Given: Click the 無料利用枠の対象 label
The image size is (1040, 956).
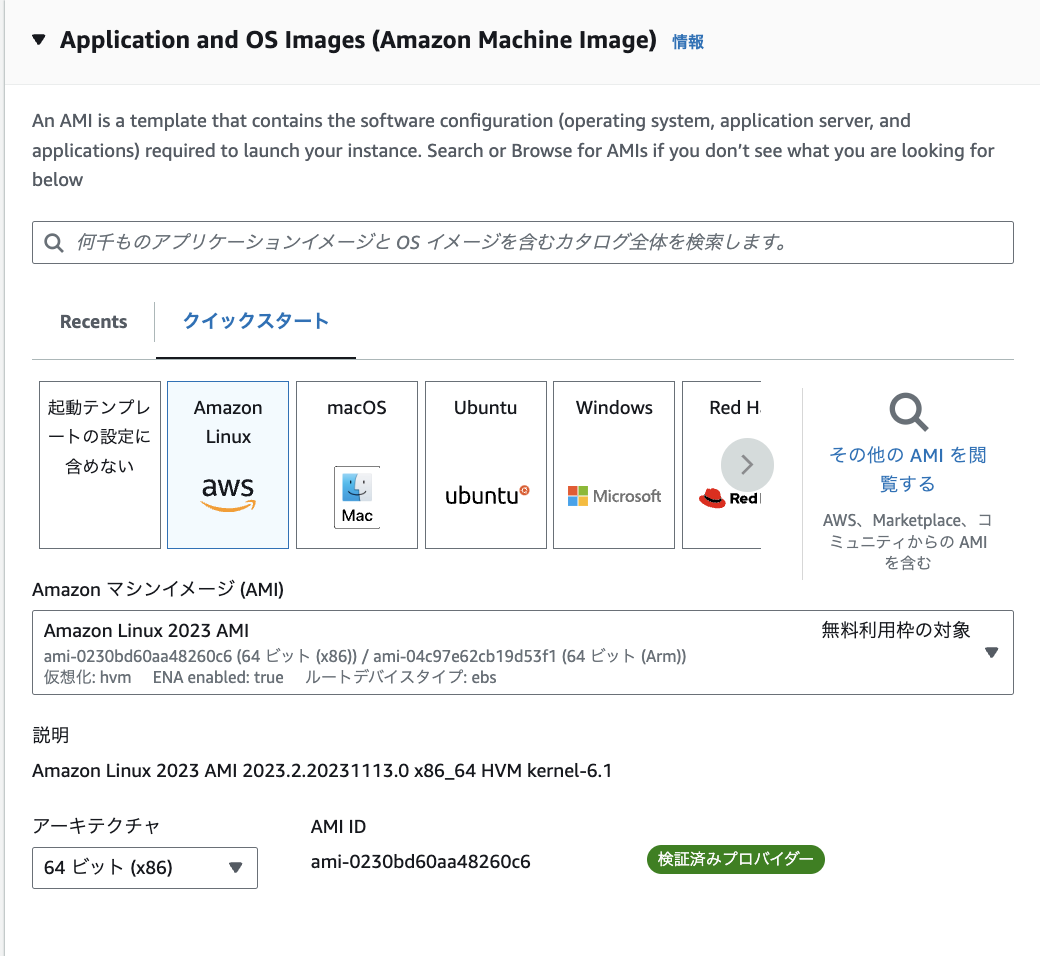Looking at the screenshot, I should 895,630.
